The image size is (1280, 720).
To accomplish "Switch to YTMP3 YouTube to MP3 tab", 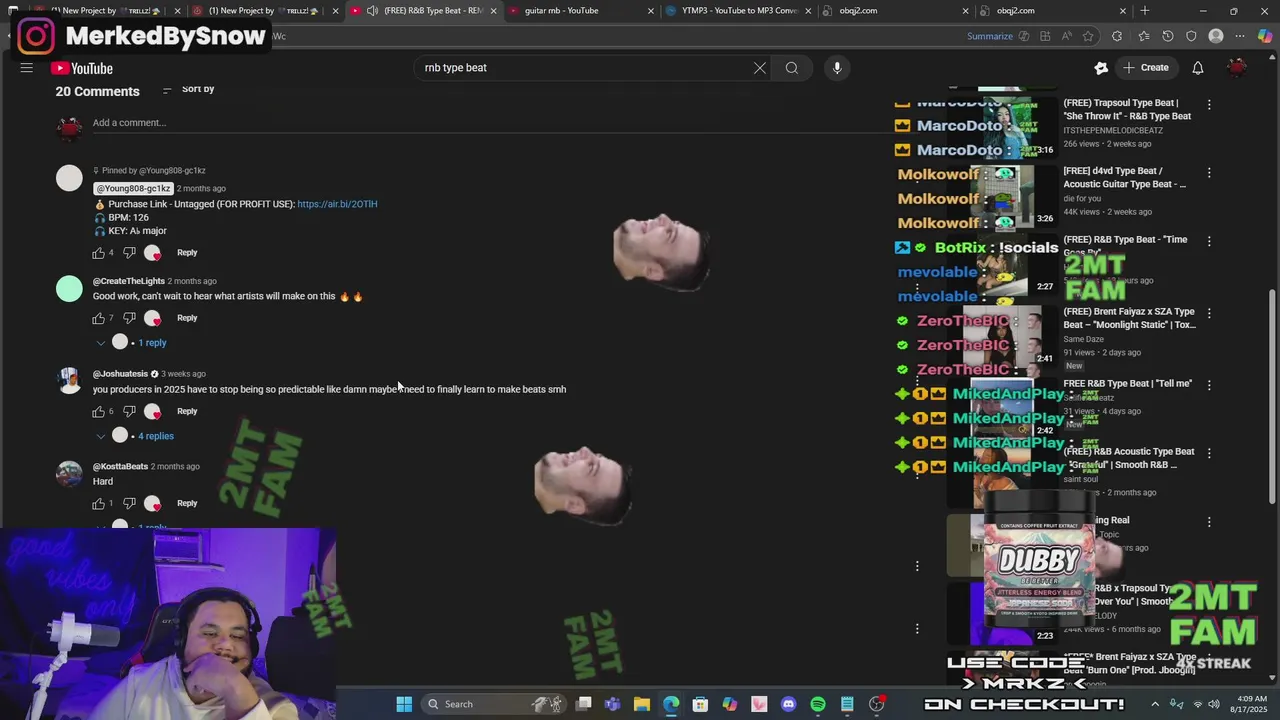I will coord(738,11).
